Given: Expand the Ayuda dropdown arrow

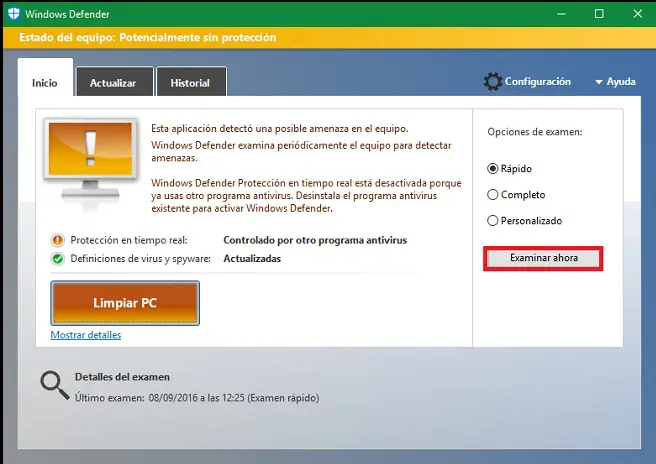Looking at the screenshot, I should [599, 82].
